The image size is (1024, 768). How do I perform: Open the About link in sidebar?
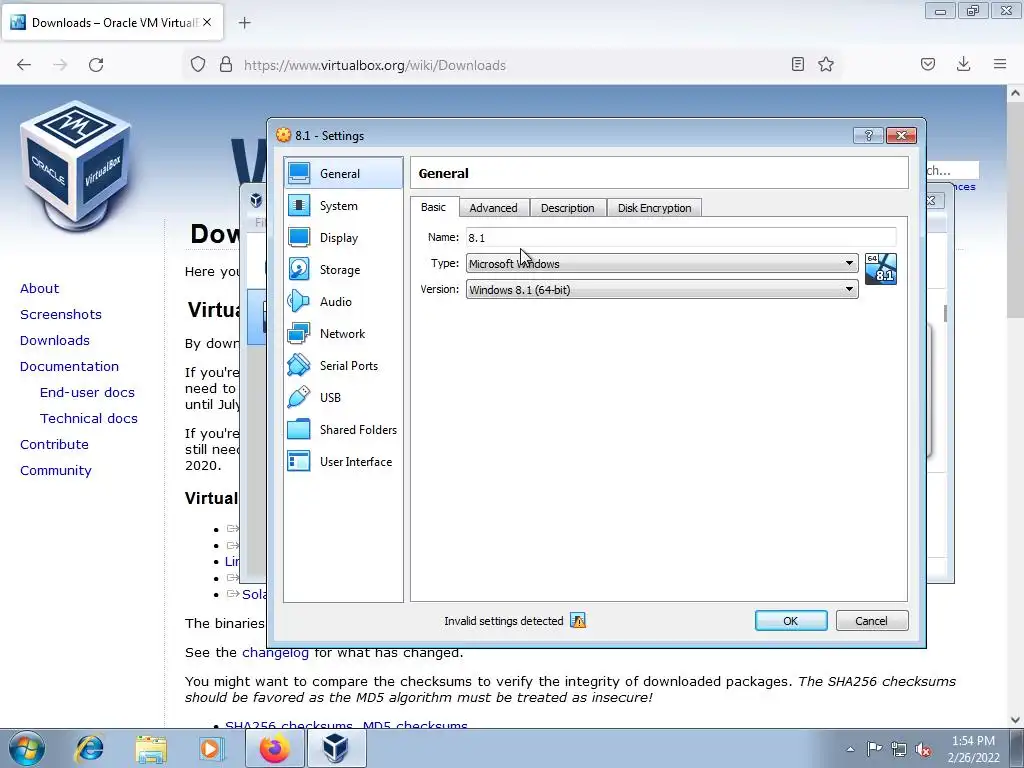tap(39, 289)
